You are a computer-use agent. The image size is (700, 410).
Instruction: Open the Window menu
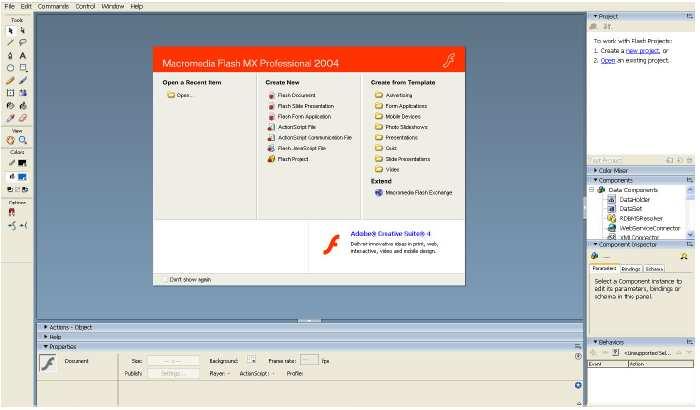click(113, 6)
